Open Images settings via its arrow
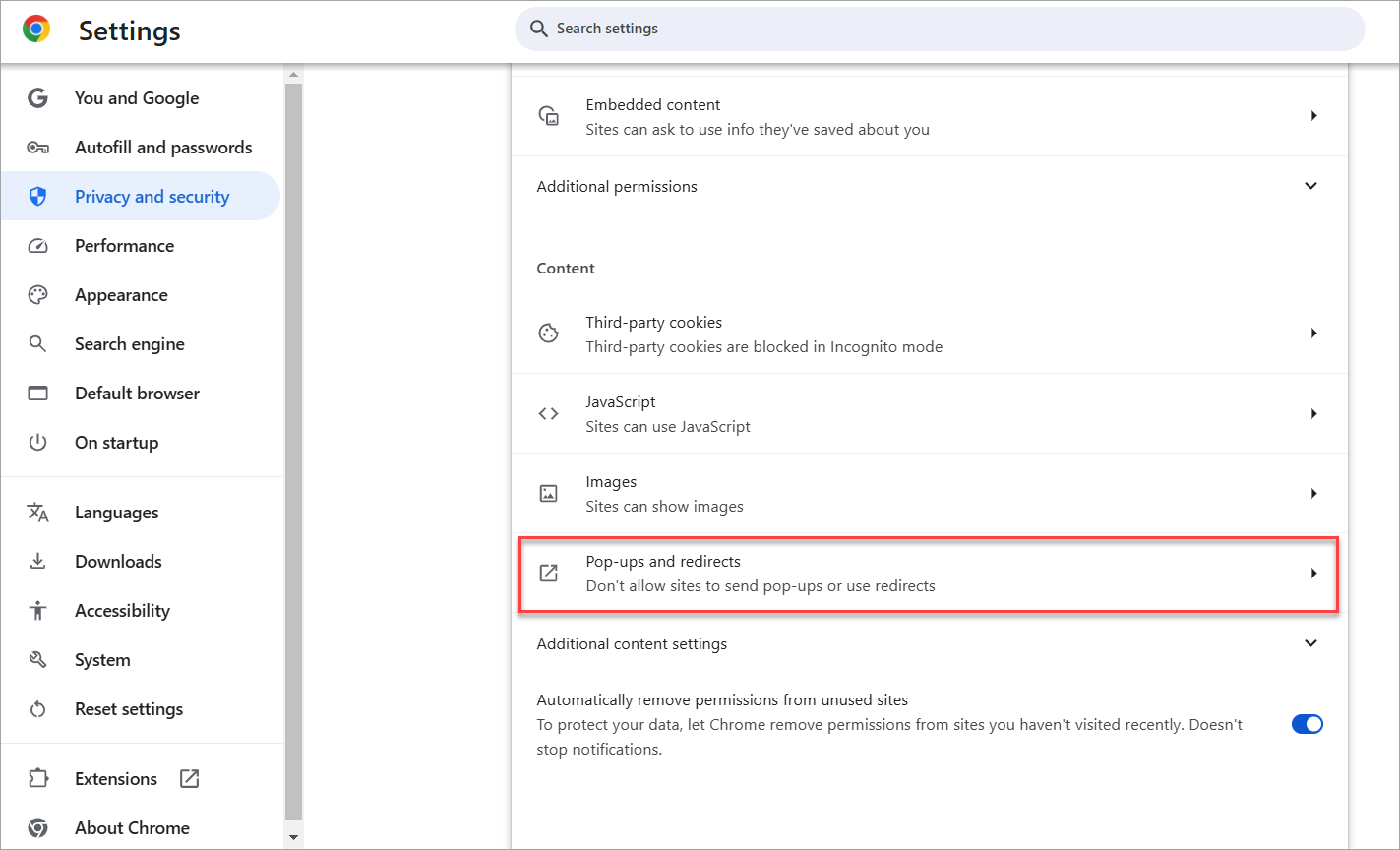Viewport: 1400px width, 850px height. click(x=1313, y=494)
